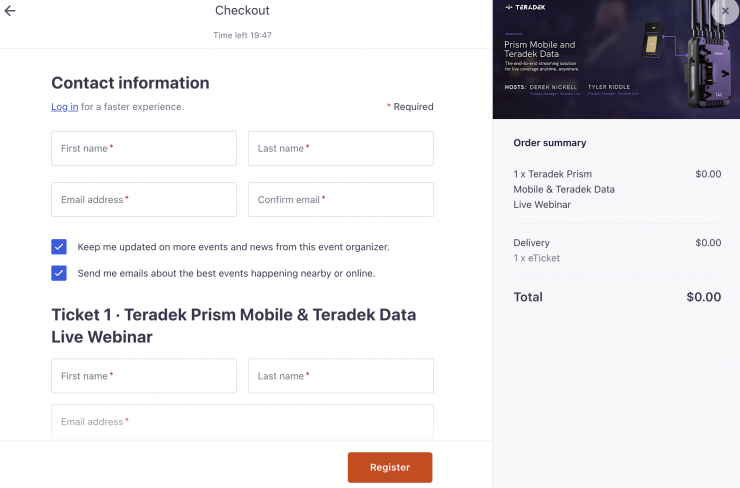This screenshot has width=740, height=488.
Task: Uncheck keep me updated on organizer events
Action: click(x=59, y=247)
